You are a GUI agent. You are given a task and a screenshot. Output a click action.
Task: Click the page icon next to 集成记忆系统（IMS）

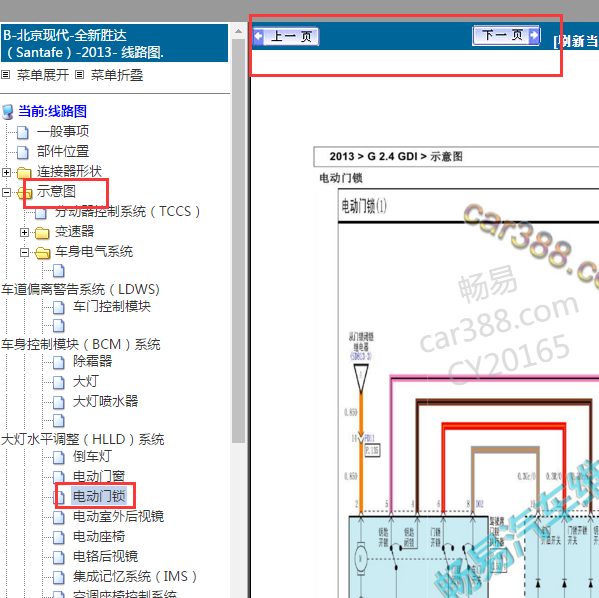pyautogui.click(x=59, y=577)
